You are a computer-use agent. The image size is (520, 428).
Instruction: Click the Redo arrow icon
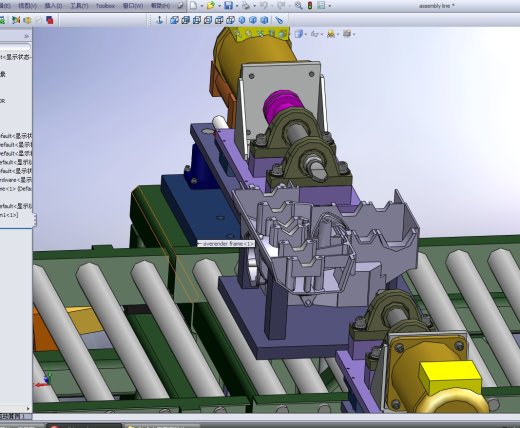(281, 5)
